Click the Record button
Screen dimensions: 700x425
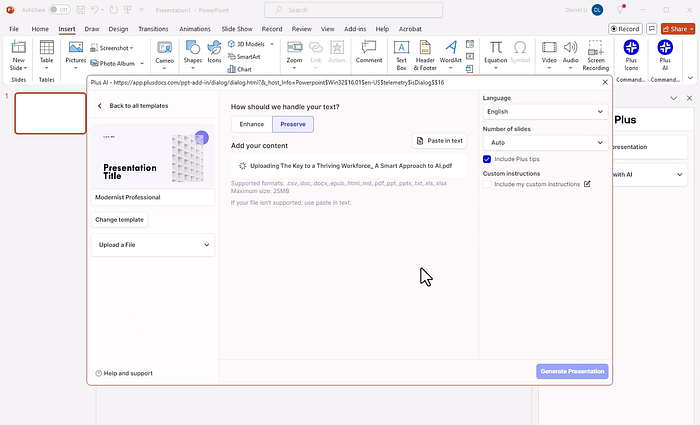pyautogui.click(x=625, y=29)
